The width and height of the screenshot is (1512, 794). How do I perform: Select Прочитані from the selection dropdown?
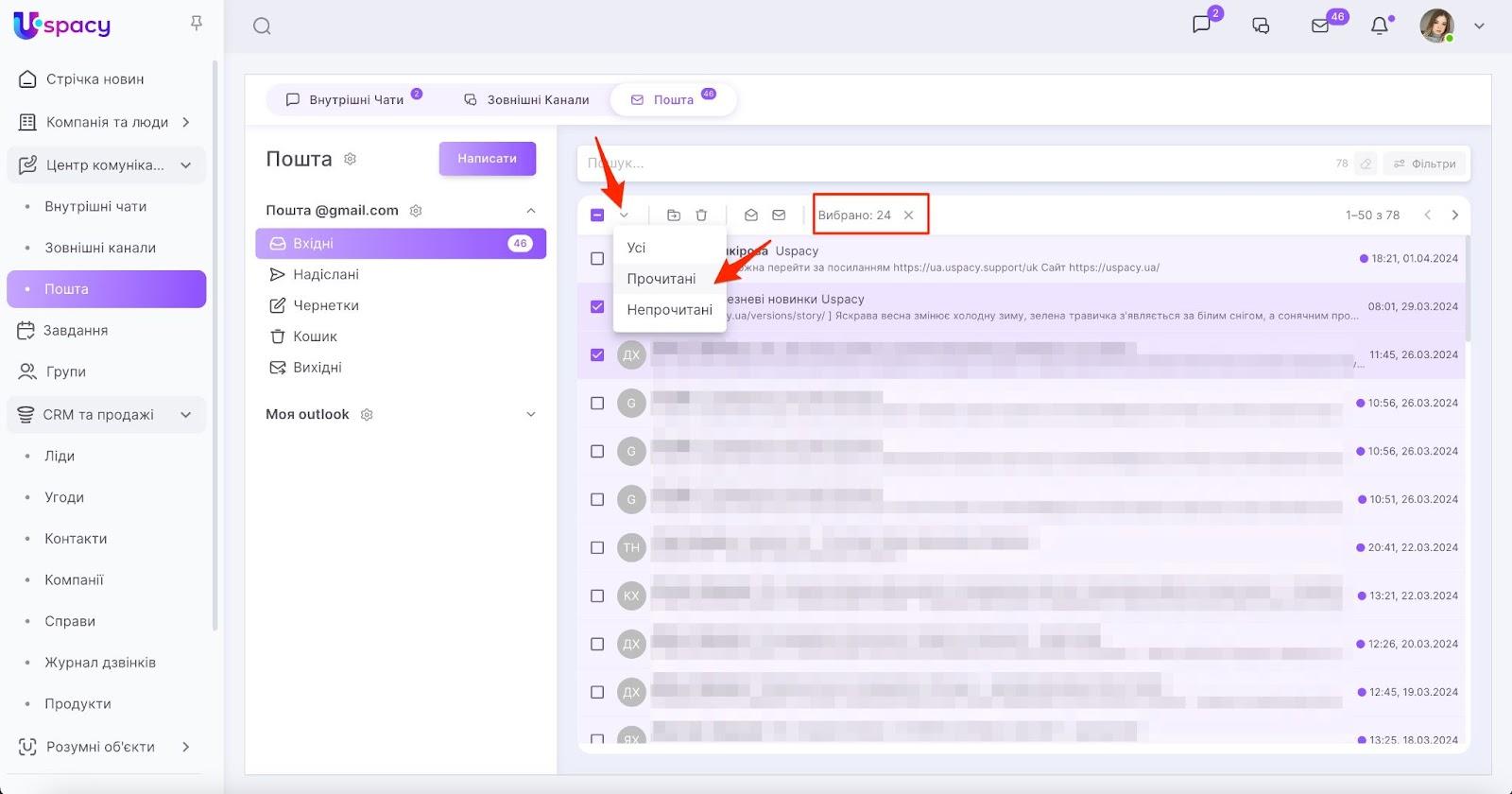pos(661,279)
